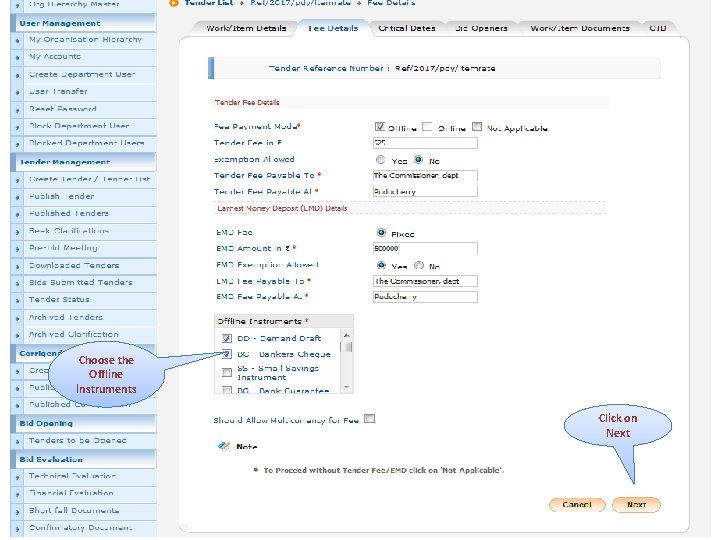The width and height of the screenshot is (720, 540).
Task: Open the Critical Dates tab
Action: 406,28
